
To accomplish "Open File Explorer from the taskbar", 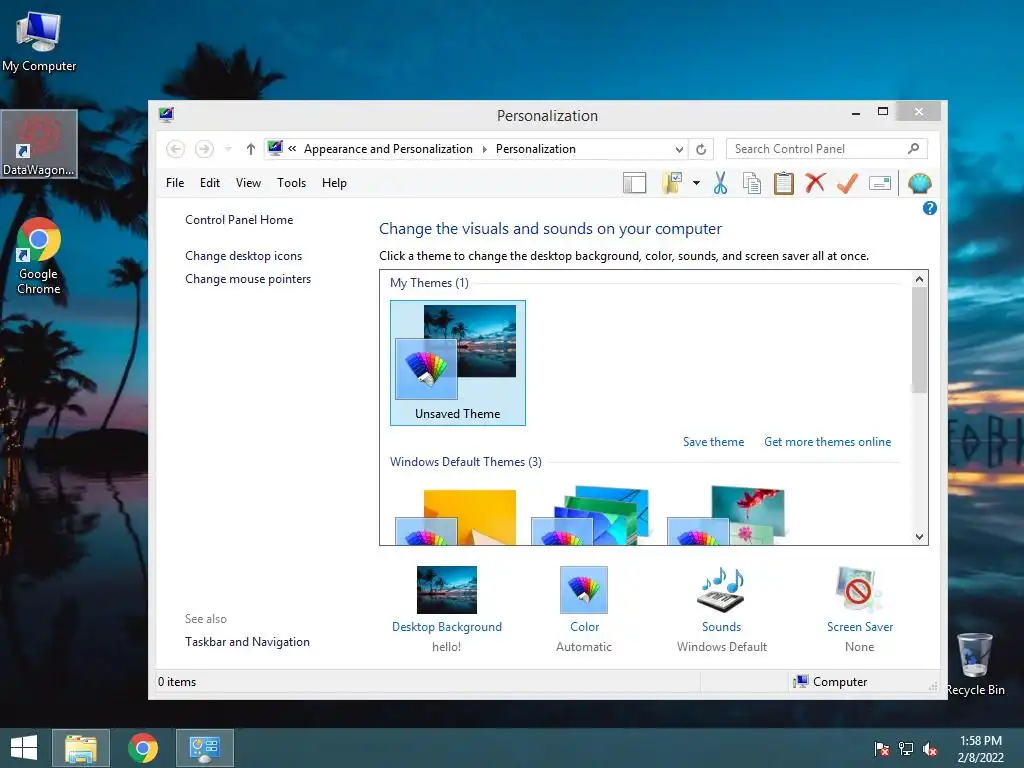I will pyautogui.click(x=81, y=748).
